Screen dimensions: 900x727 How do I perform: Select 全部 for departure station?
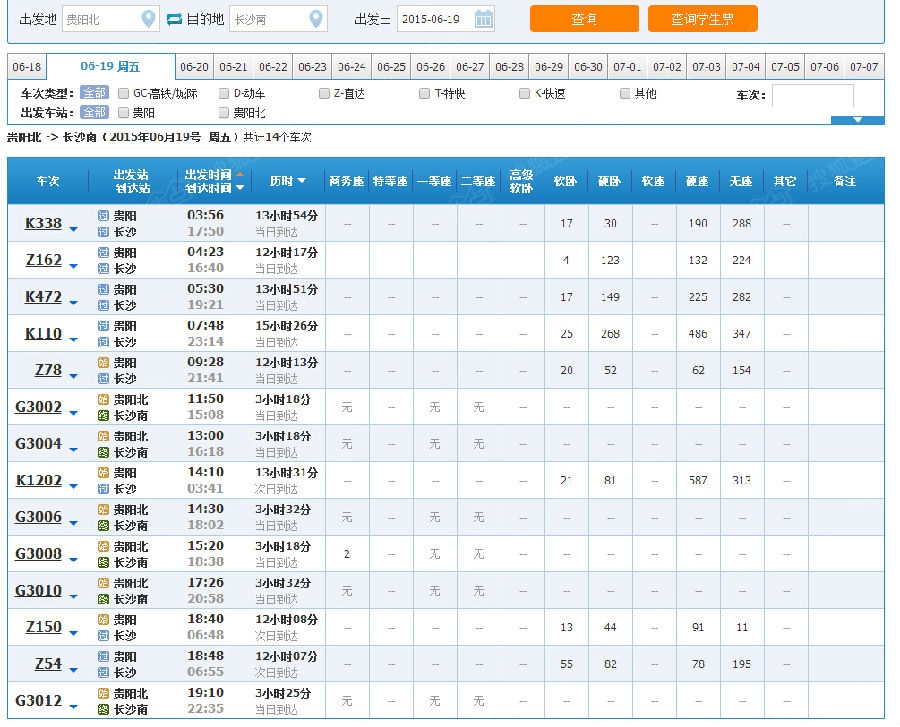click(94, 112)
